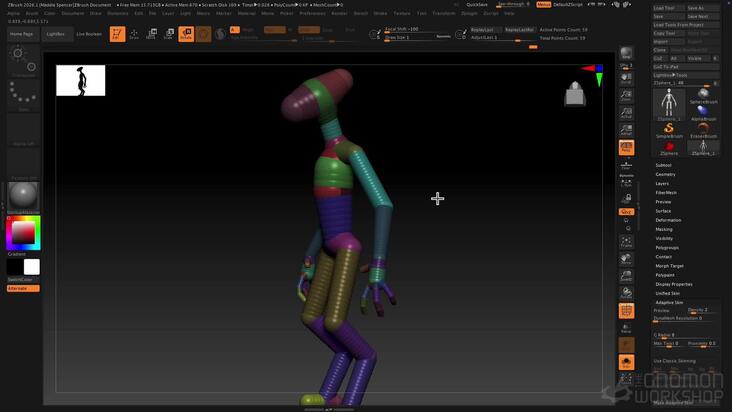Open the Preferences menu
Screen dimensions: 732x412
[312, 14]
